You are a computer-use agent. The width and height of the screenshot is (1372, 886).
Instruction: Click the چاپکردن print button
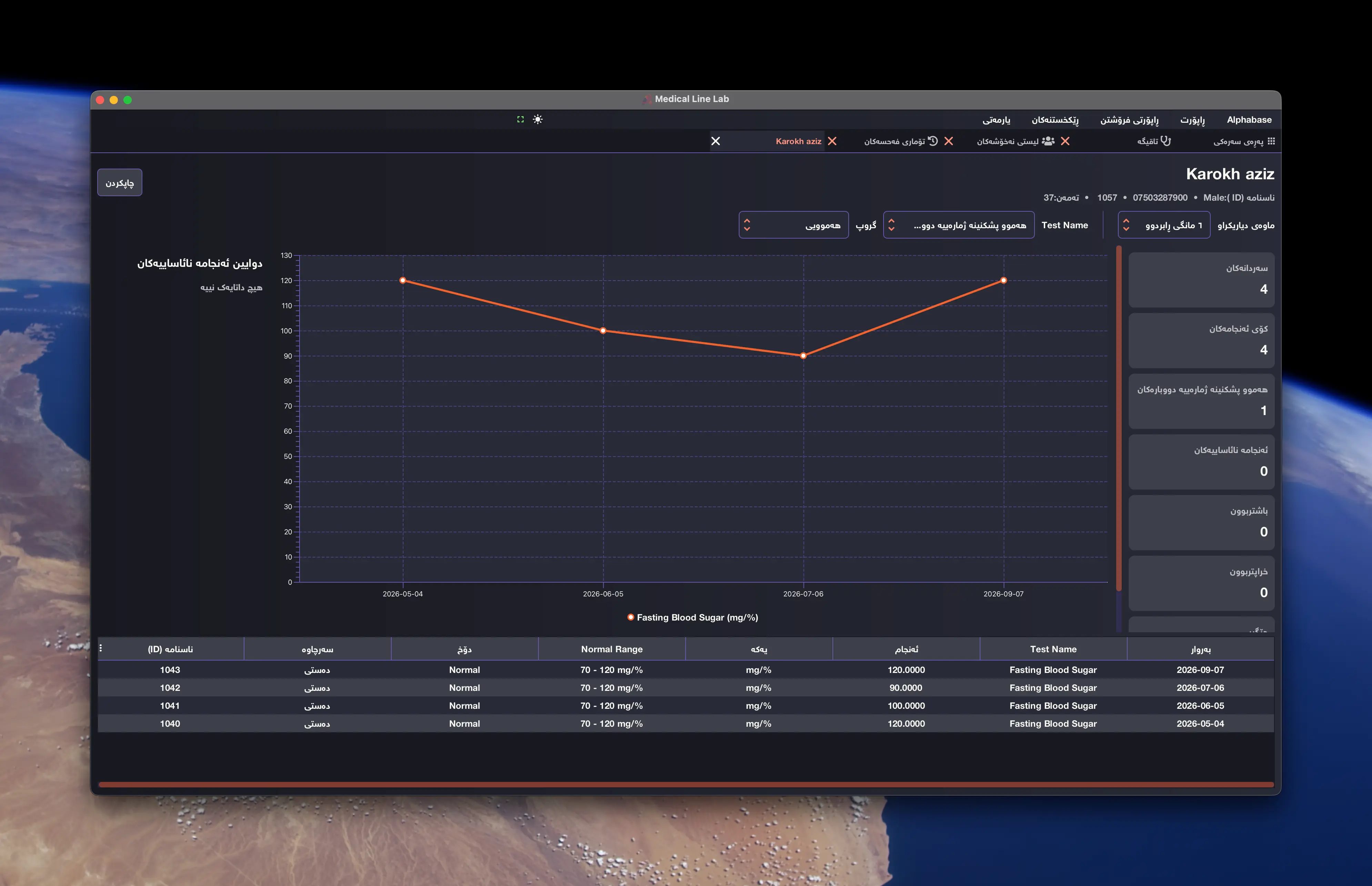[120, 182]
